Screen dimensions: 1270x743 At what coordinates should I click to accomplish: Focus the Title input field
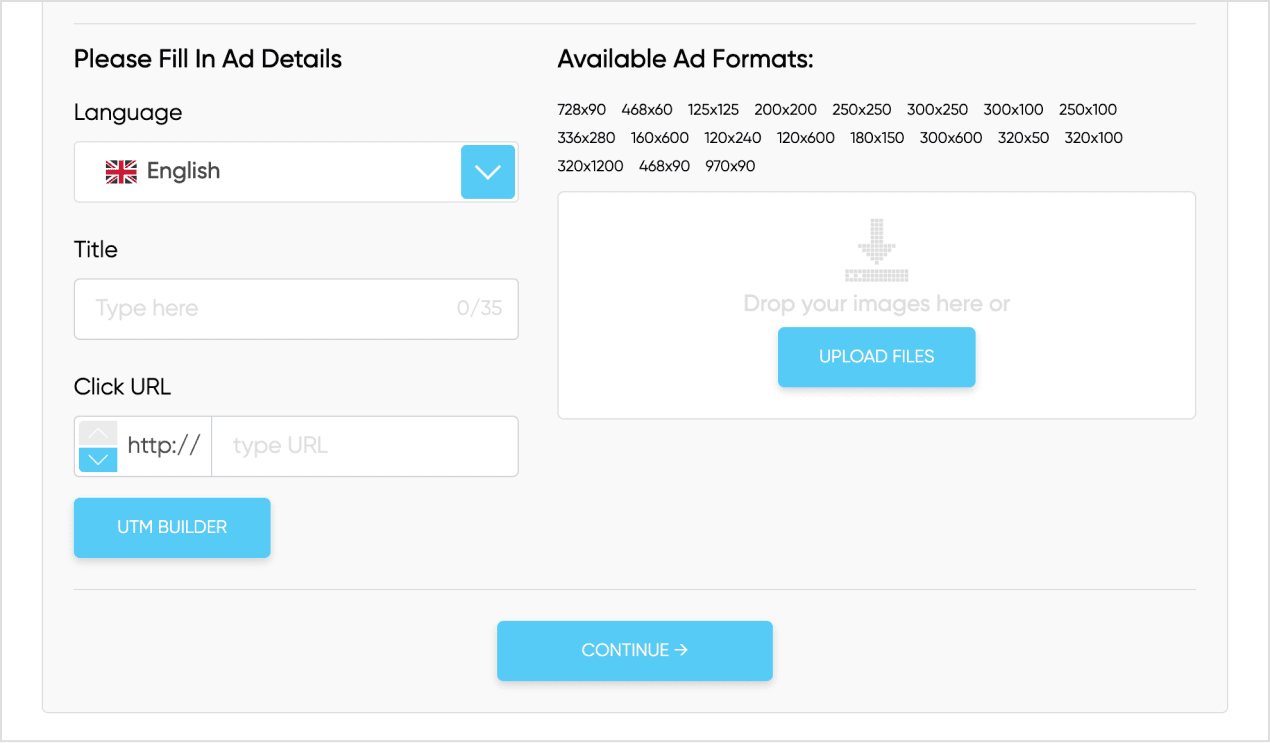pos(270,309)
